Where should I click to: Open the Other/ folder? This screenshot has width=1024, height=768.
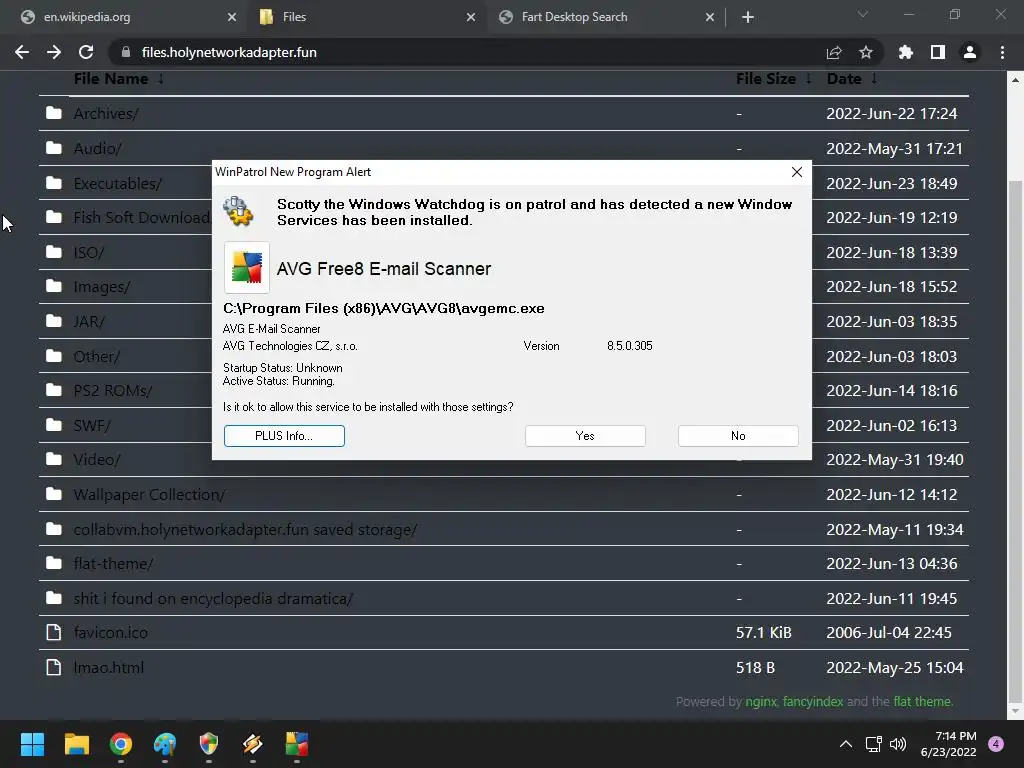click(97, 357)
